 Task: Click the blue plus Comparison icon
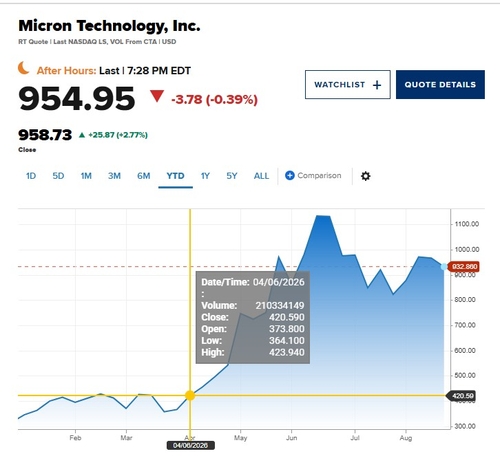(290, 175)
